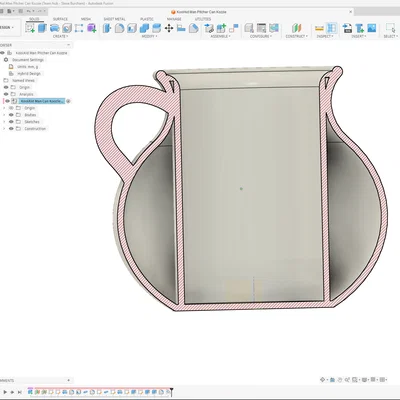Screen dimensions: 400x400
Task: Open the CREATE dropdown menu
Action: click(60, 36)
